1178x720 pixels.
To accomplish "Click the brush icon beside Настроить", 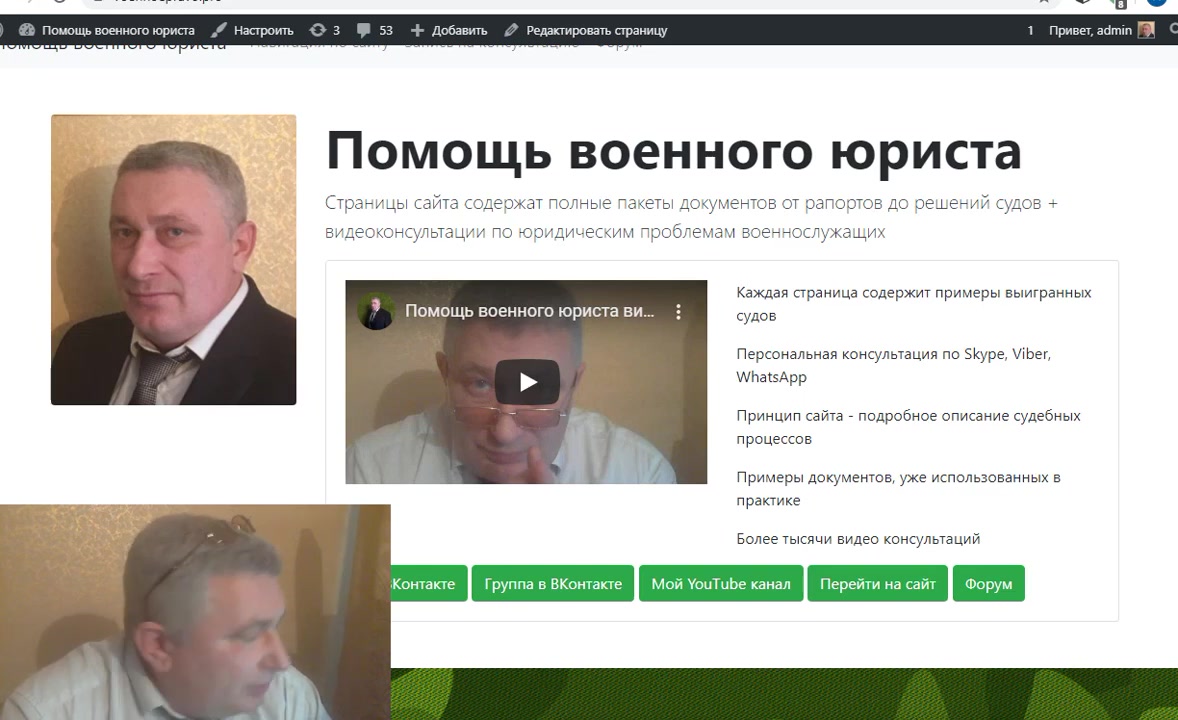I will 219,30.
